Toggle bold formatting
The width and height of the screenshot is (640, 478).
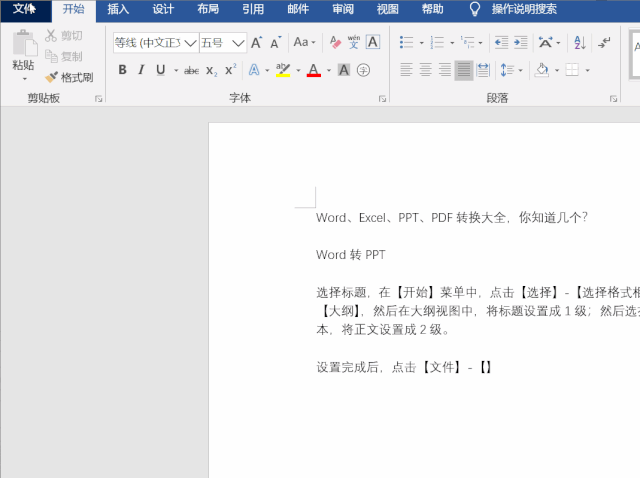tap(122, 70)
